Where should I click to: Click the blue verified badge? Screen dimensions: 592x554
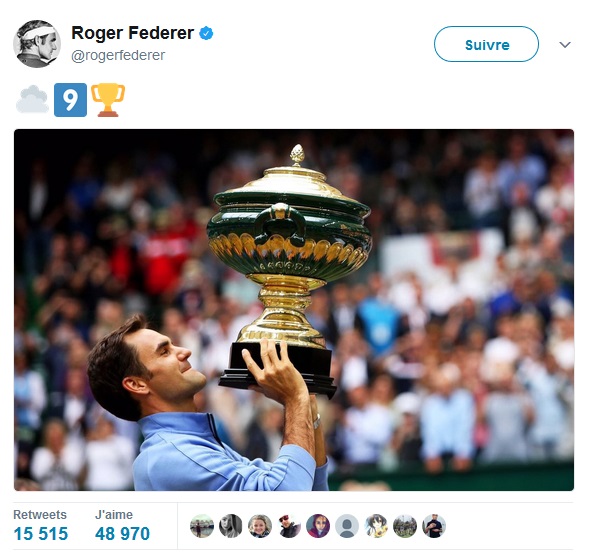206,33
